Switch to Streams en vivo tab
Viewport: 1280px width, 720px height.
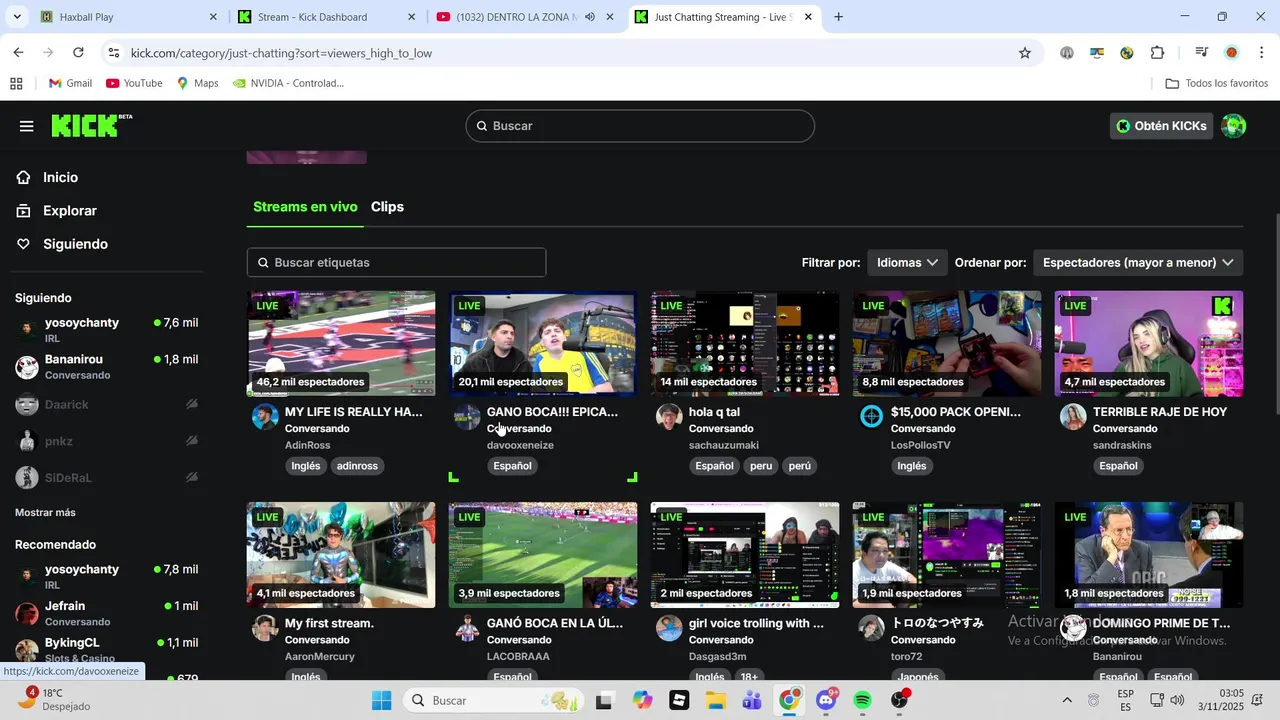click(x=305, y=207)
